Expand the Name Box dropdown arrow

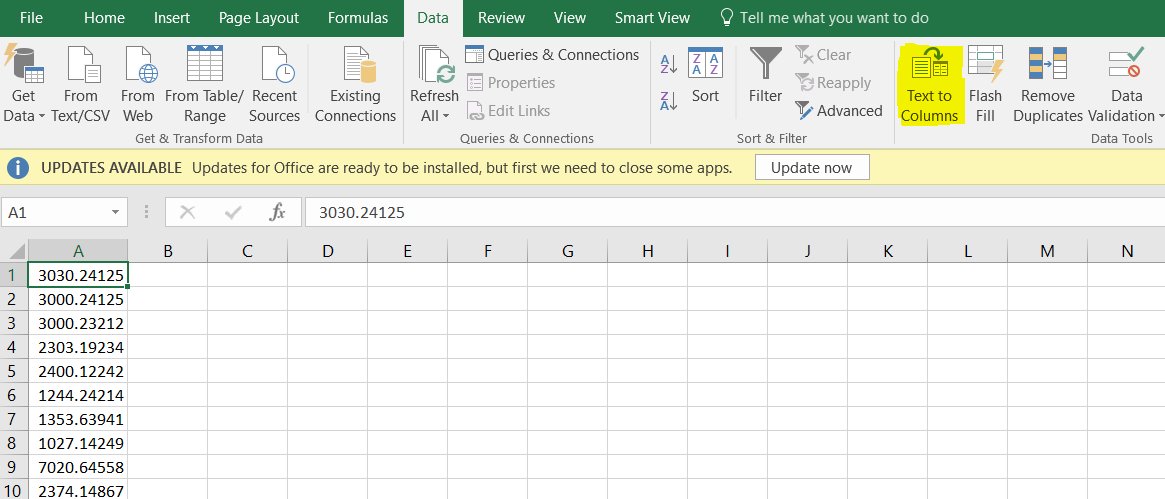[115, 213]
